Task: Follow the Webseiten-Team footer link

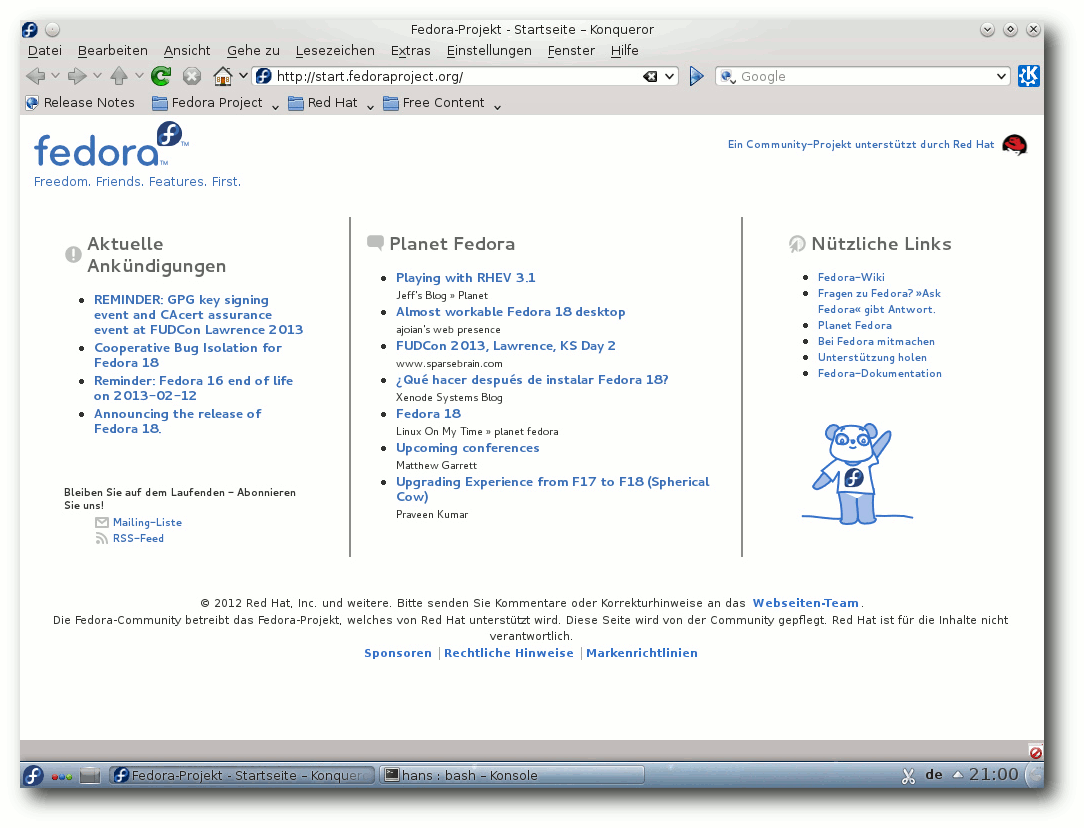Action: 805,603
